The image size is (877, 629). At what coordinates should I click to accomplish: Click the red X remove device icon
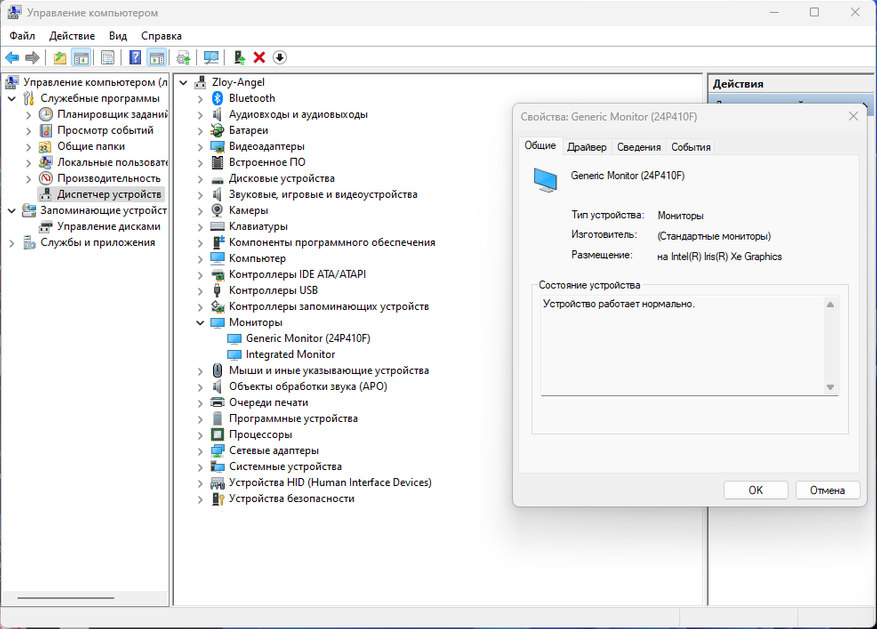[259, 58]
